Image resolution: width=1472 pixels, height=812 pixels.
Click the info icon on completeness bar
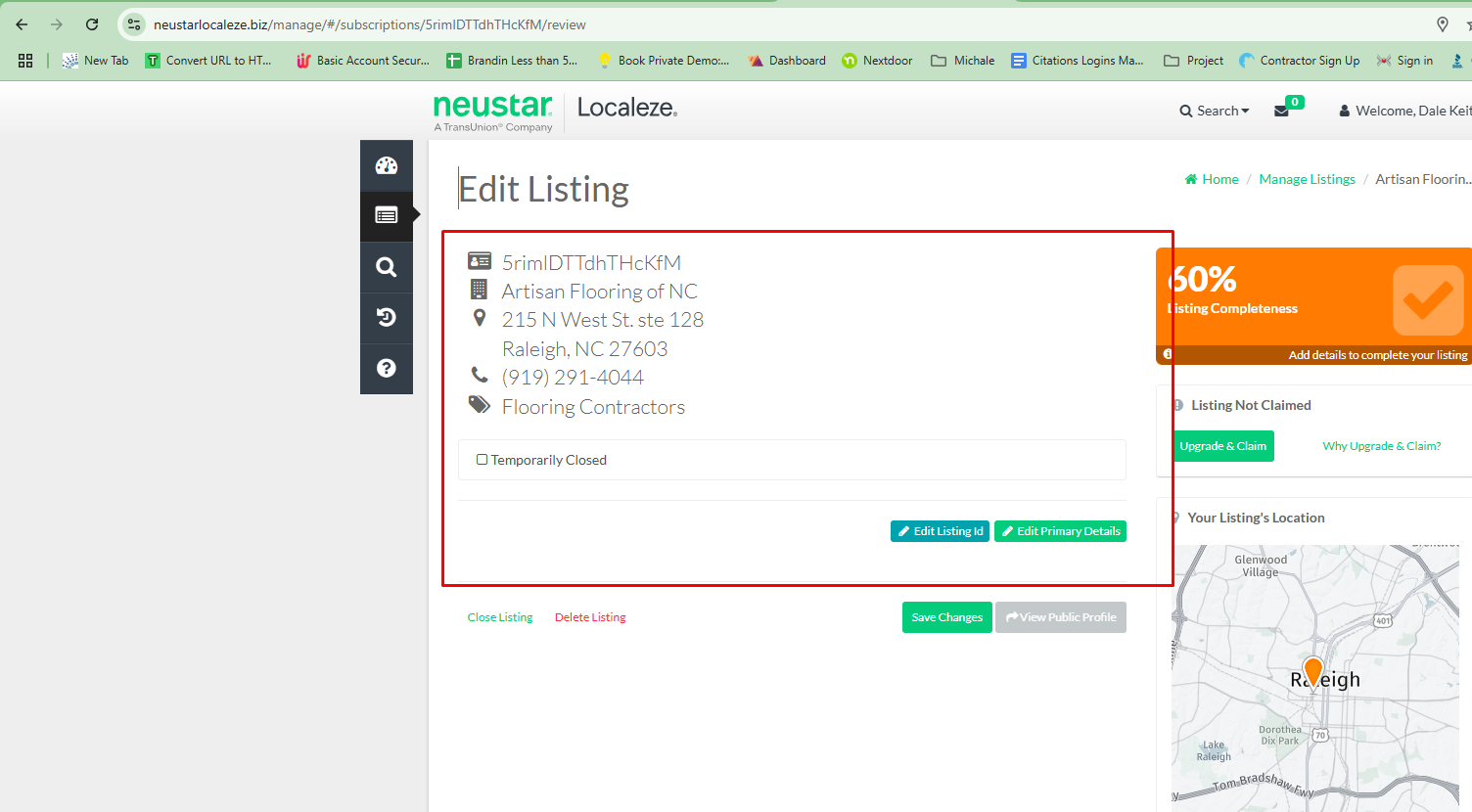click(1168, 354)
